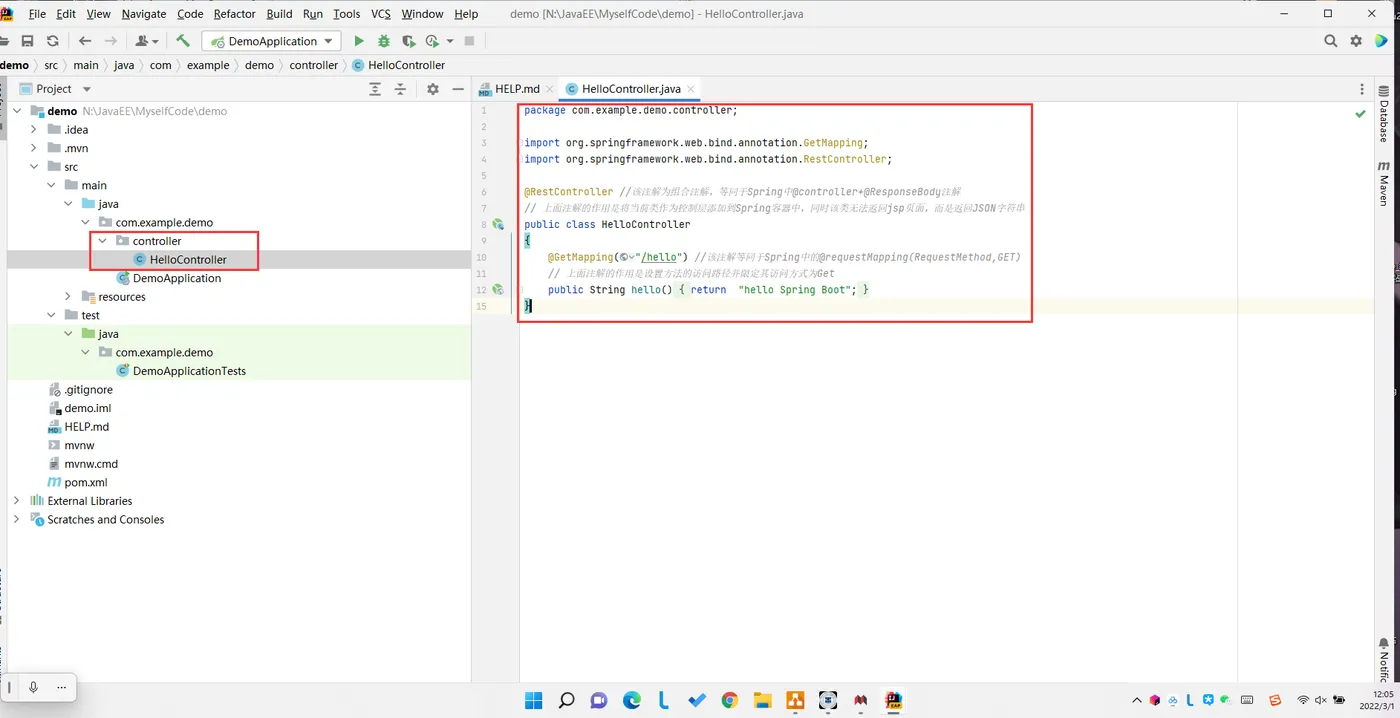Open the Navigate menu

coord(144,14)
